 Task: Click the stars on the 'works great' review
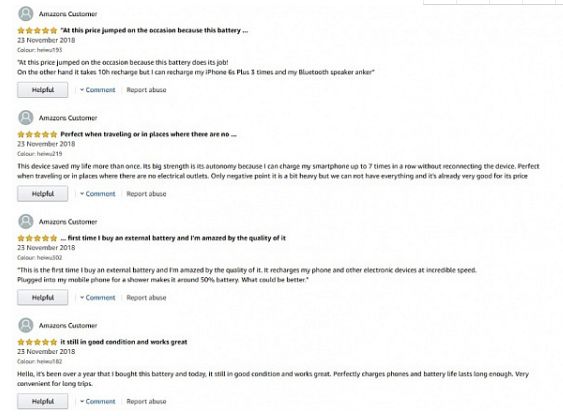click(37, 342)
